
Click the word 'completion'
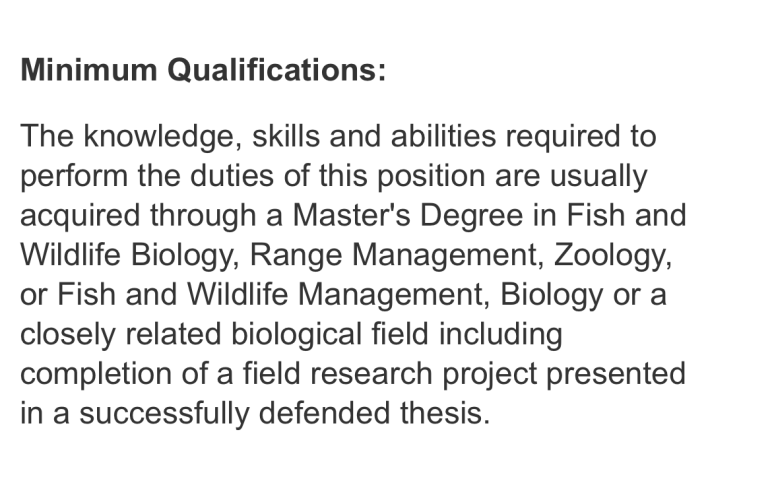point(96,374)
